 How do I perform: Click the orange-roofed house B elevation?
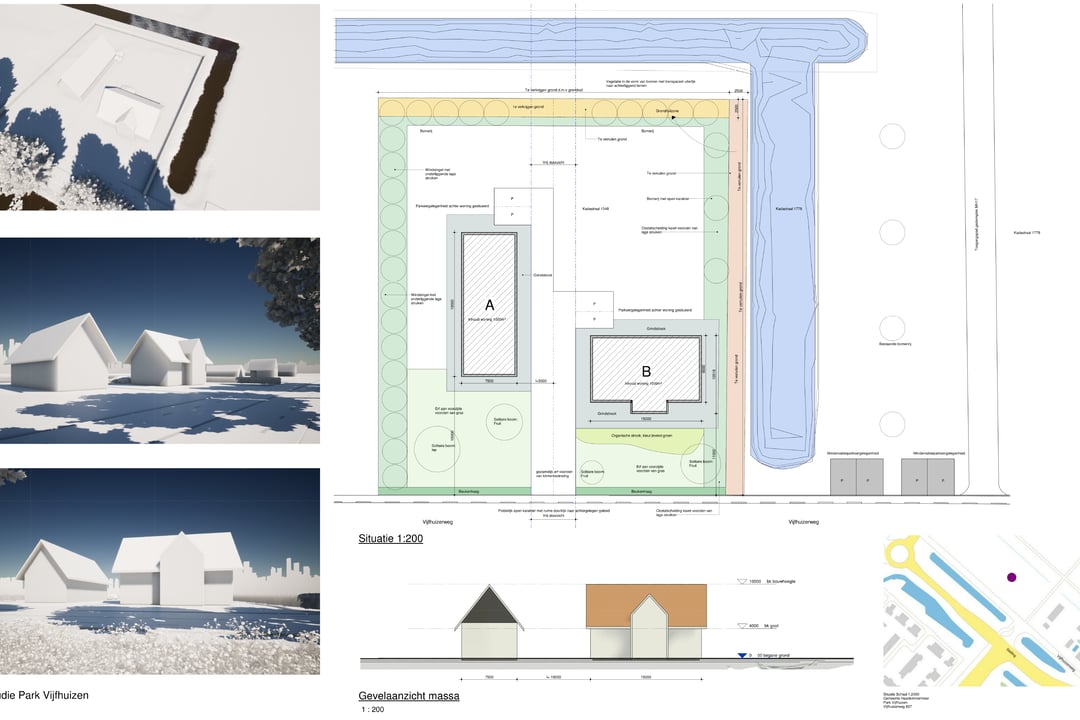(x=646, y=621)
